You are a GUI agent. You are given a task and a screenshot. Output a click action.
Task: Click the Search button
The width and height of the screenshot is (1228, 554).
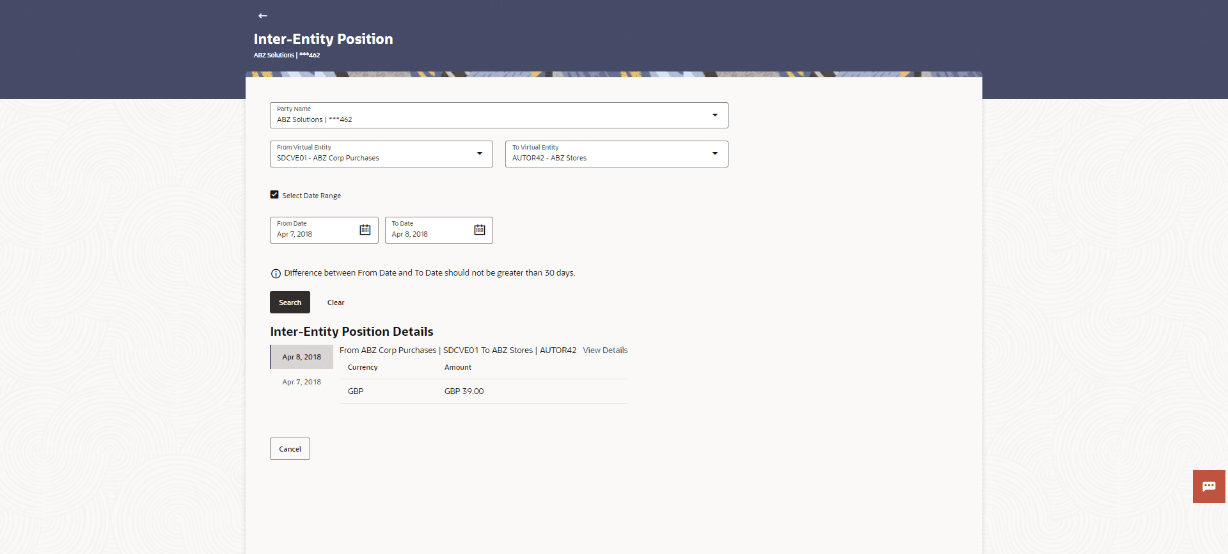[x=290, y=302]
